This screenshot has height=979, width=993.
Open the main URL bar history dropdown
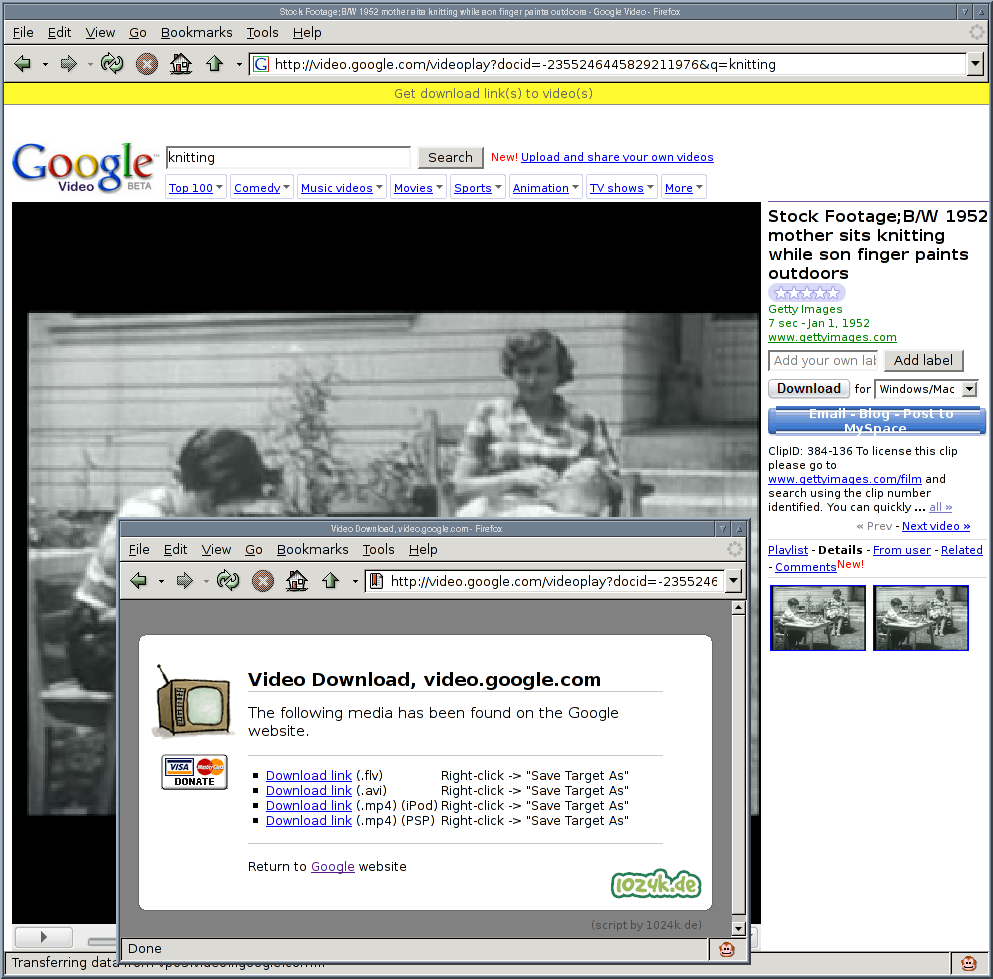click(x=976, y=64)
